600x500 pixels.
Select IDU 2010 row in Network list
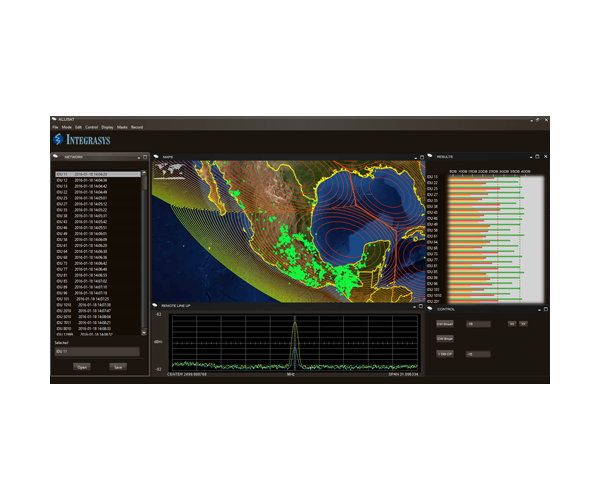coord(98,311)
